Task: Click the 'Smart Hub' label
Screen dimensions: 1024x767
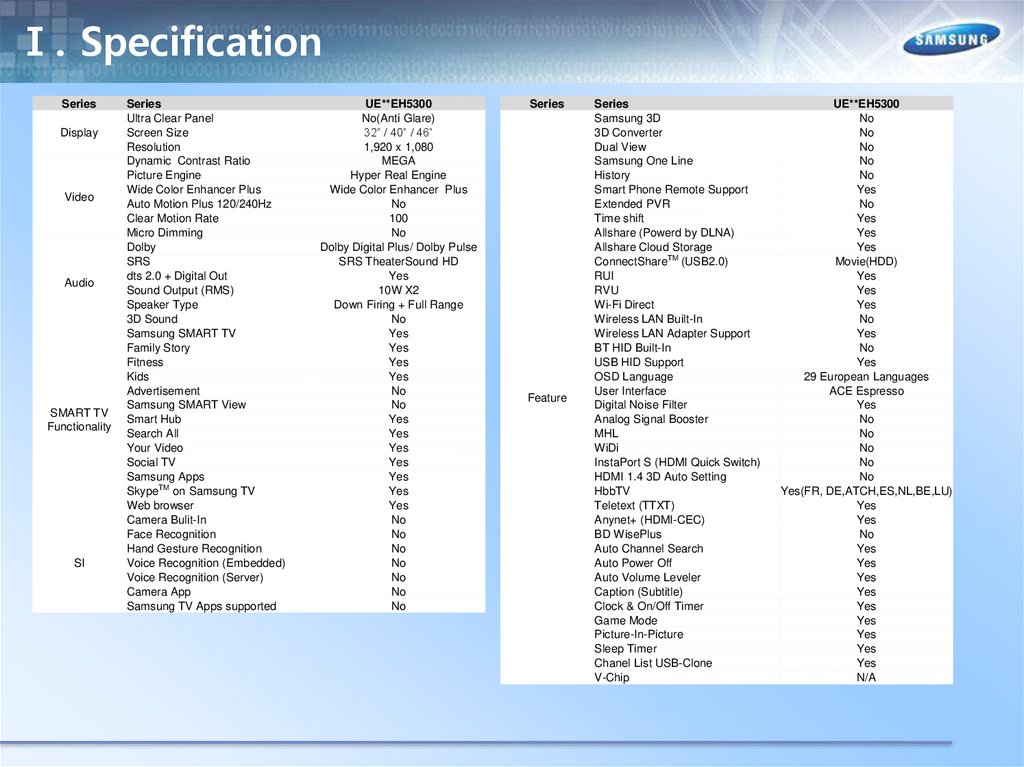Action: [153, 419]
